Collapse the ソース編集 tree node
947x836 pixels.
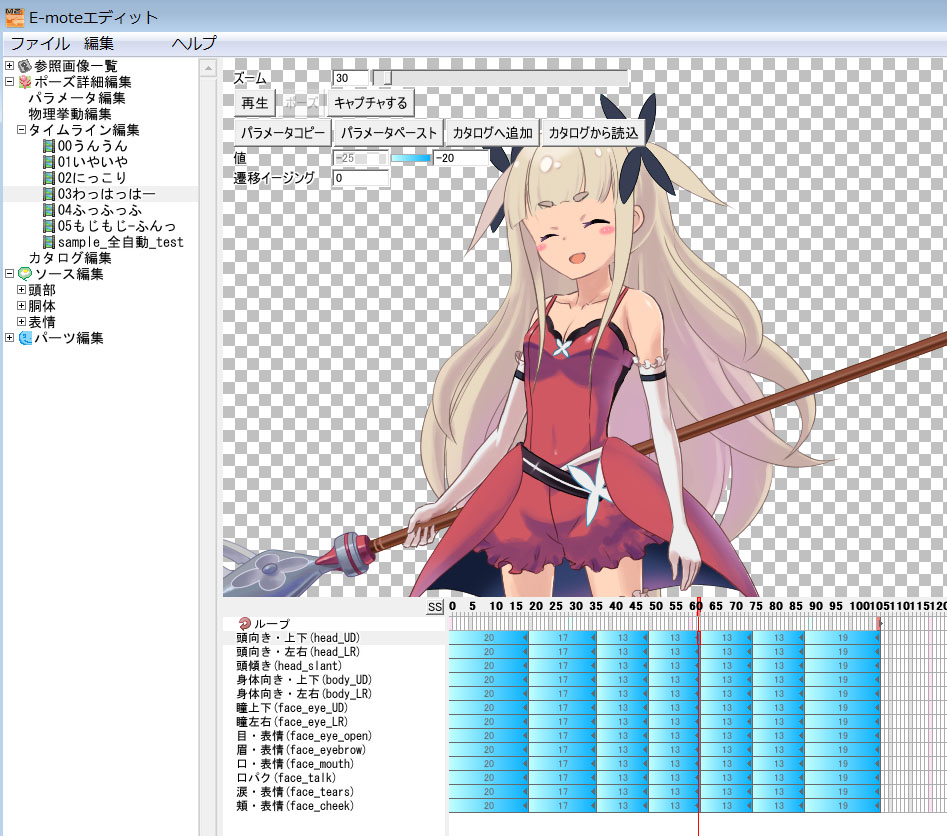pyautogui.click(x=9, y=274)
